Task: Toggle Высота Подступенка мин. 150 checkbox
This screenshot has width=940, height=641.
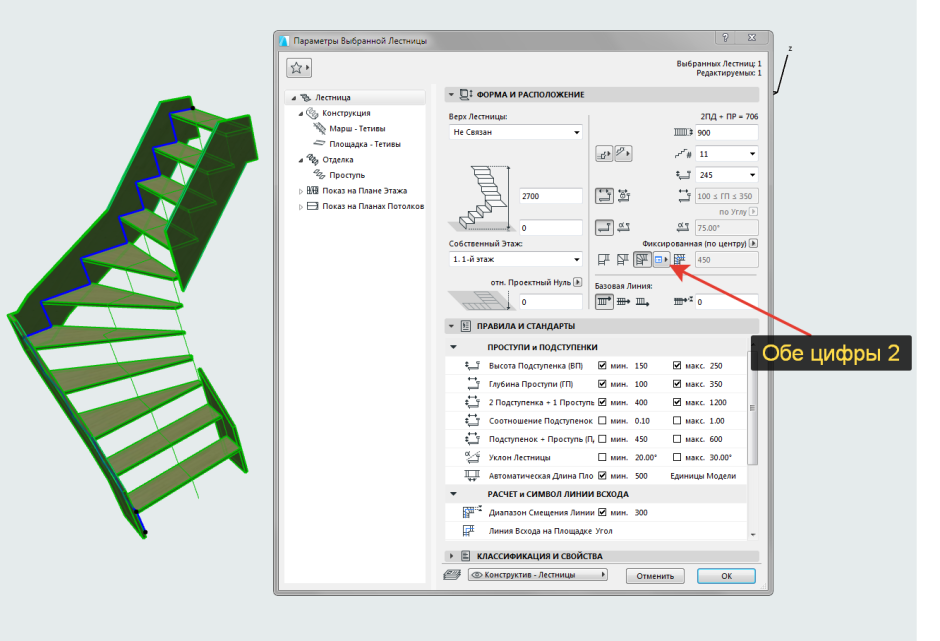Action: pos(602,365)
